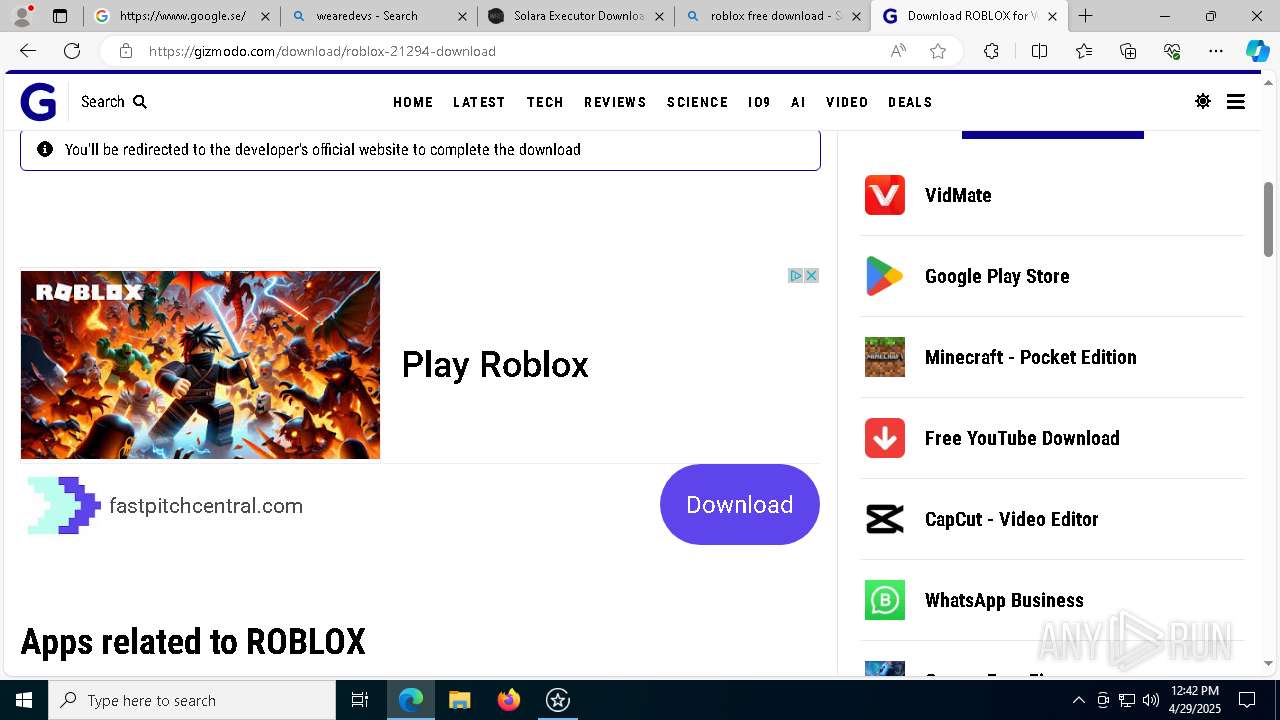Launch Firefox from taskbar
Image resolution: width=1280 pixels, height=720 pixels.
click(x=509, y=700)
